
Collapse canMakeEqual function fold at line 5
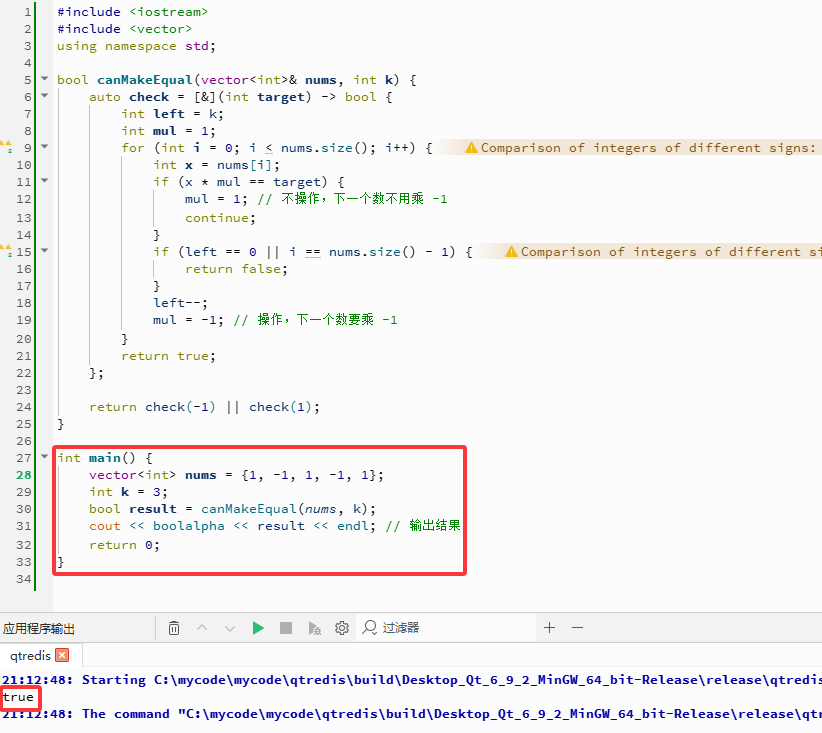pyautogui.click(x=45, y=79)
